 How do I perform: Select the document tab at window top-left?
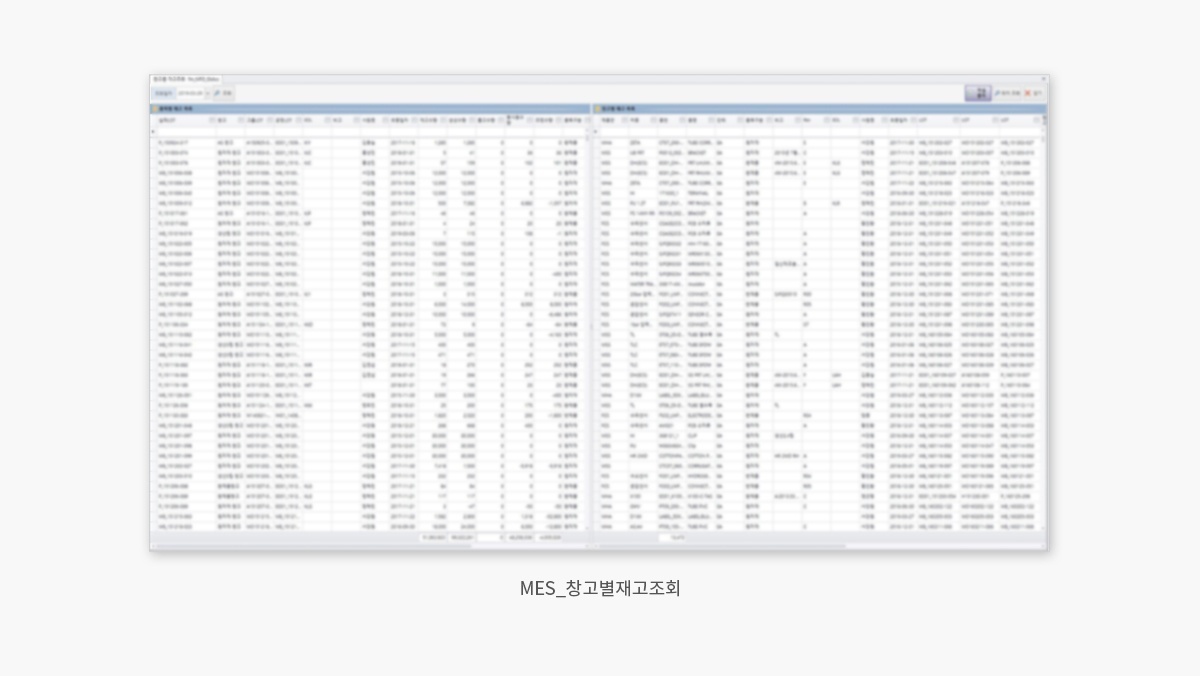point(186,78)
